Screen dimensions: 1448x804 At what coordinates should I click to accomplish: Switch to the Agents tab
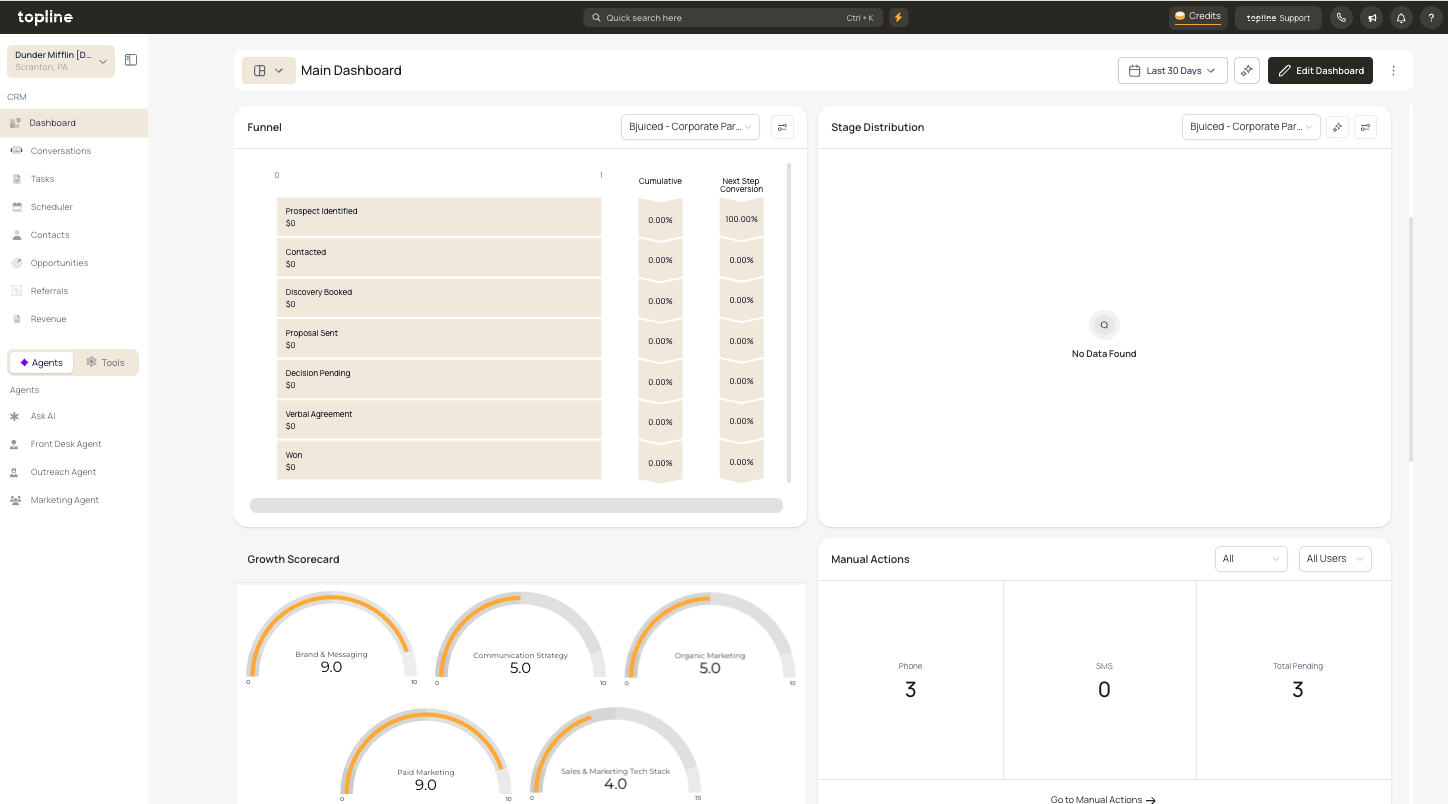click(41, 362)
